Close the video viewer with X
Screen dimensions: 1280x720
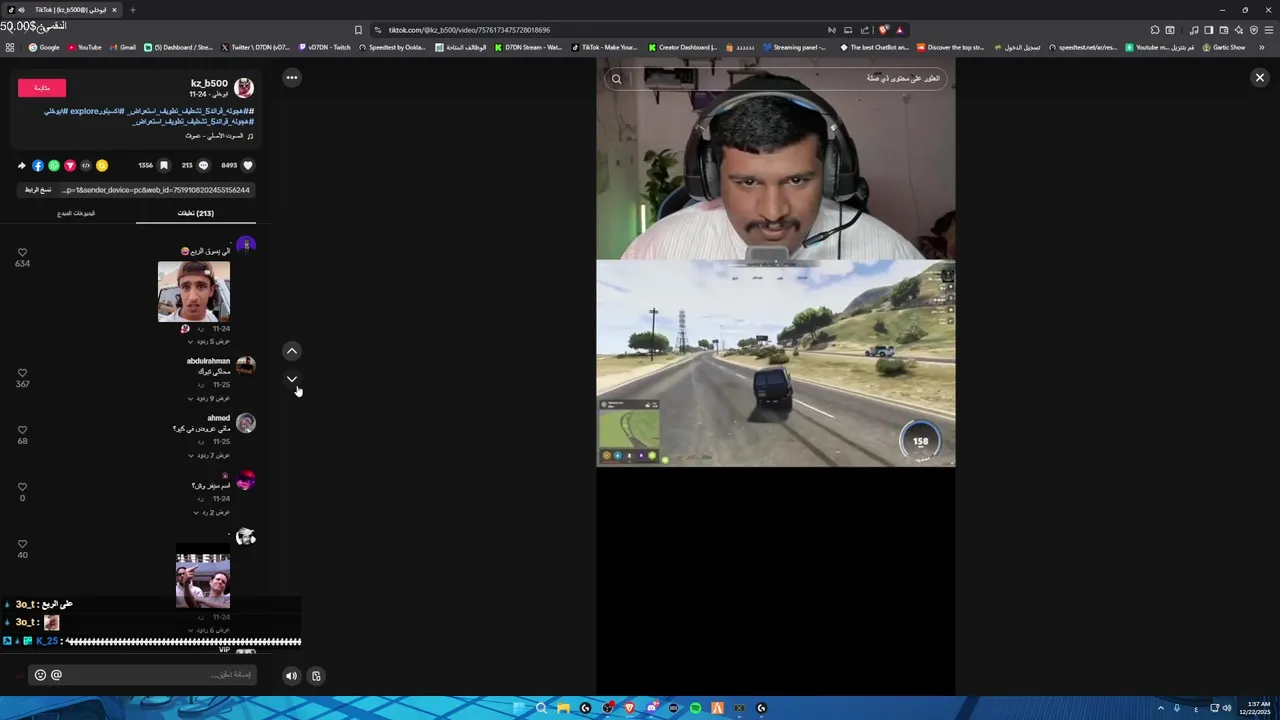pos(1259,77)
